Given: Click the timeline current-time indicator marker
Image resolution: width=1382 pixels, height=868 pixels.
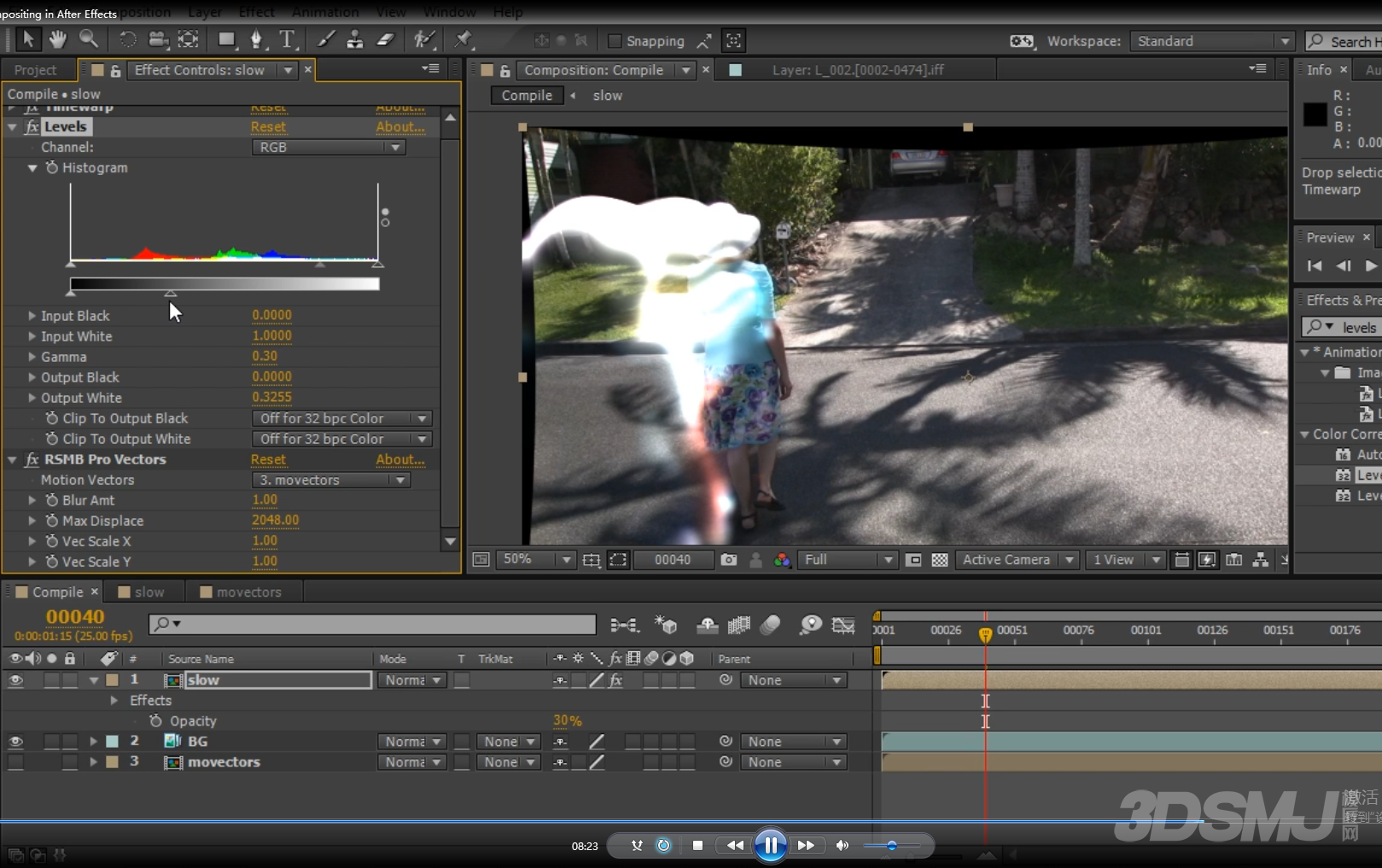Looking at the screenshot, I should point(985,633).
